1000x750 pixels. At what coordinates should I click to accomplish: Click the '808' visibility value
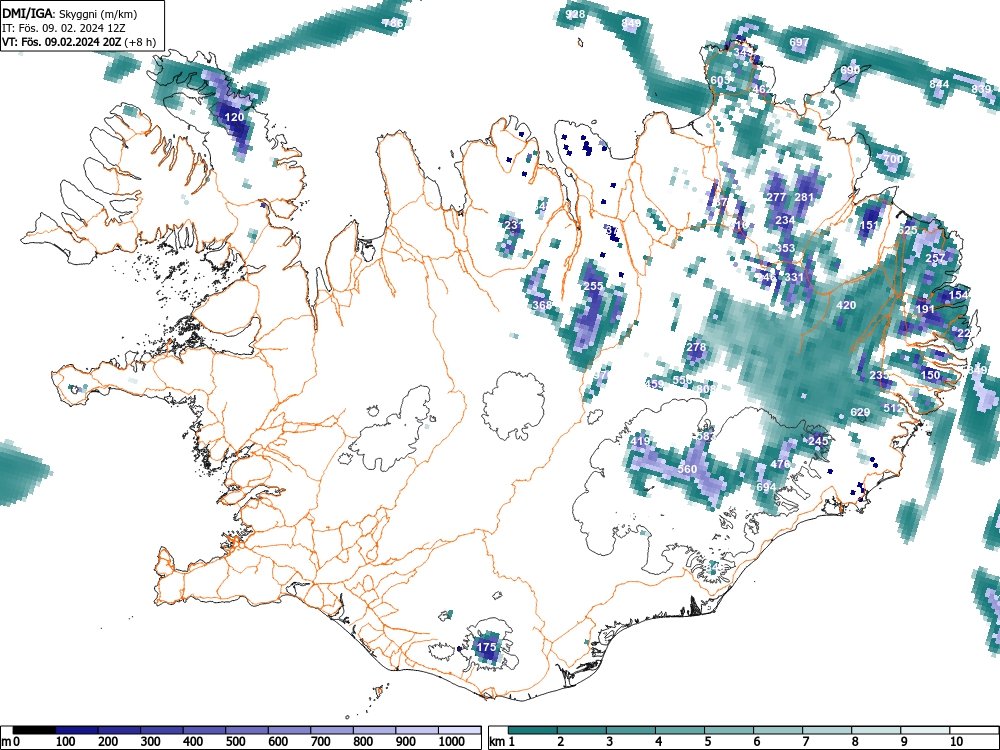click(x=705, y=389)
